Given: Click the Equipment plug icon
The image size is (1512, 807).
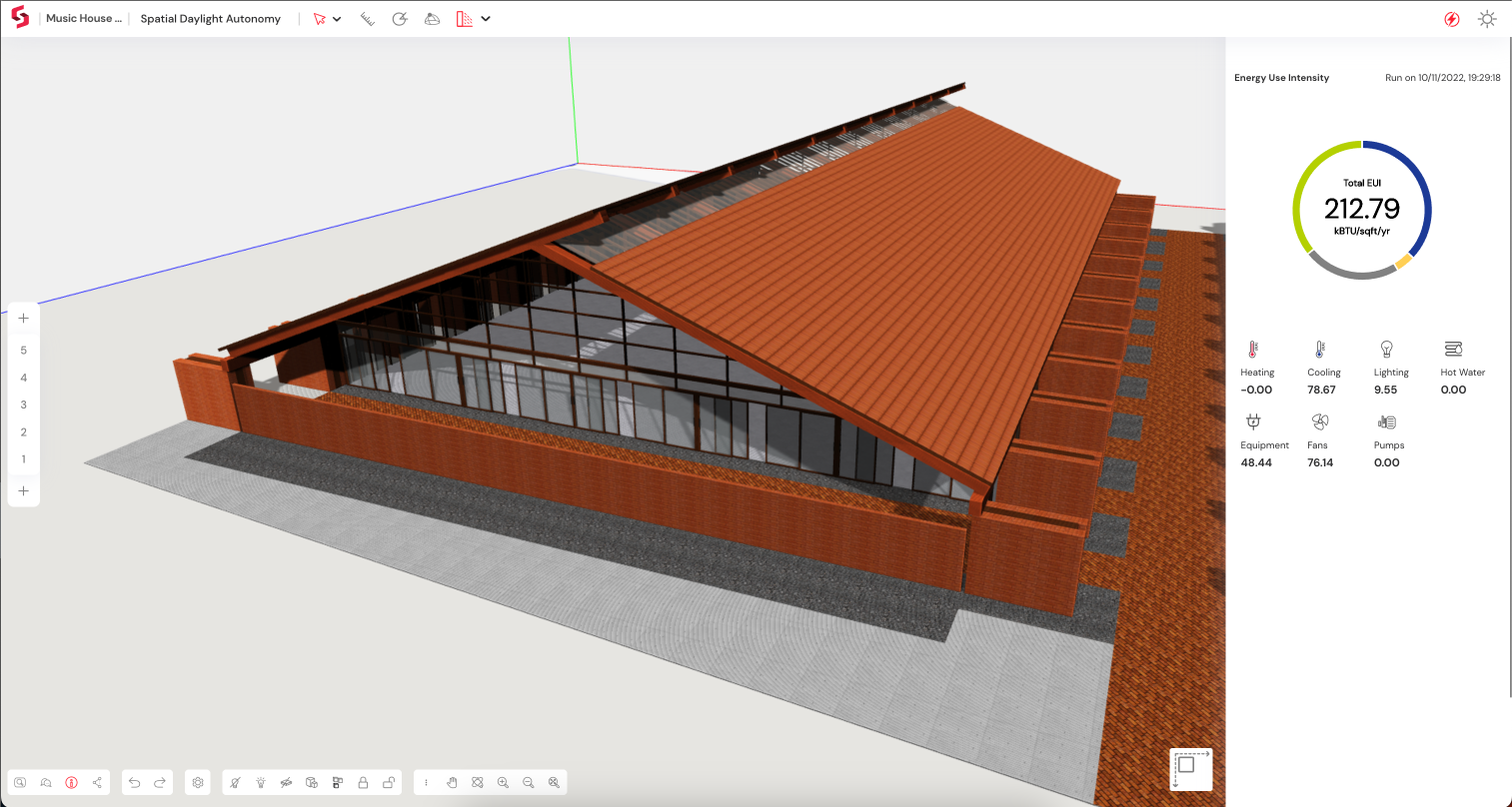Looking at the screenshot, I should pos(1253,421).
